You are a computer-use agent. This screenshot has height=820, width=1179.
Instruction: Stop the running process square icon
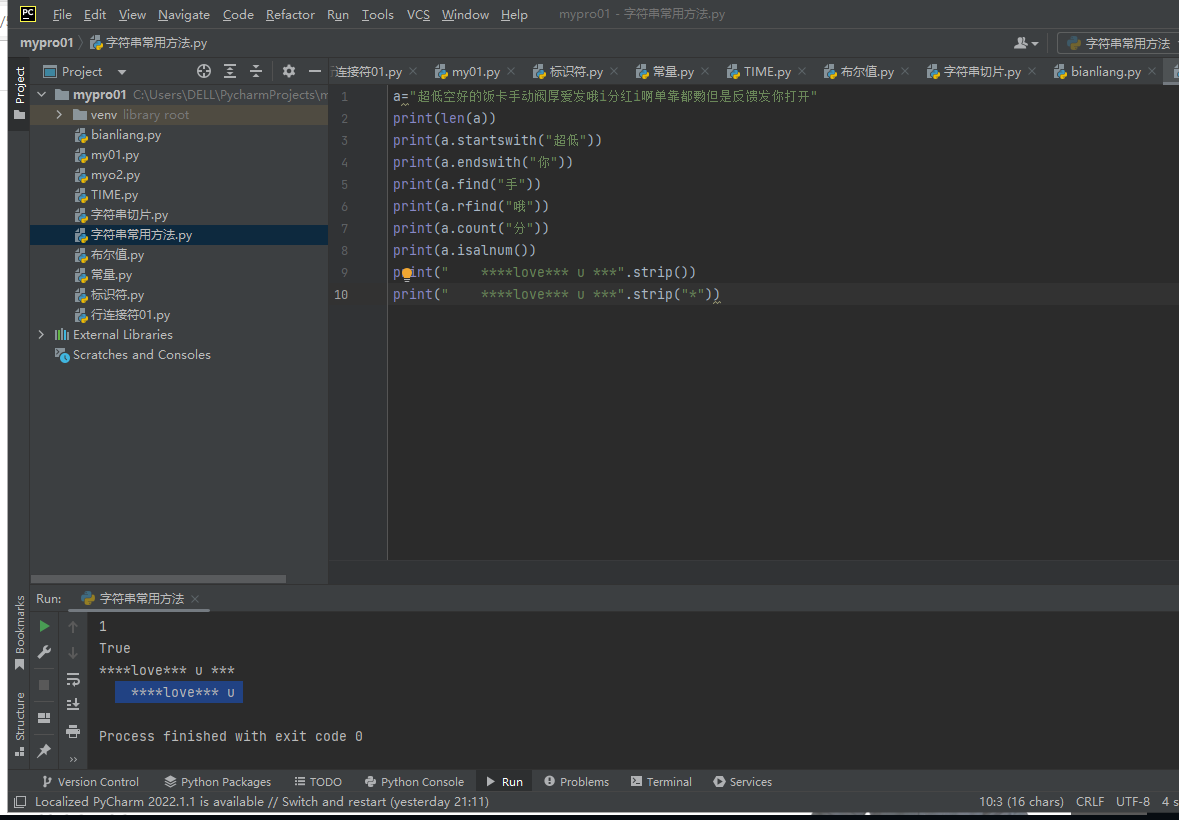(44, 685)
